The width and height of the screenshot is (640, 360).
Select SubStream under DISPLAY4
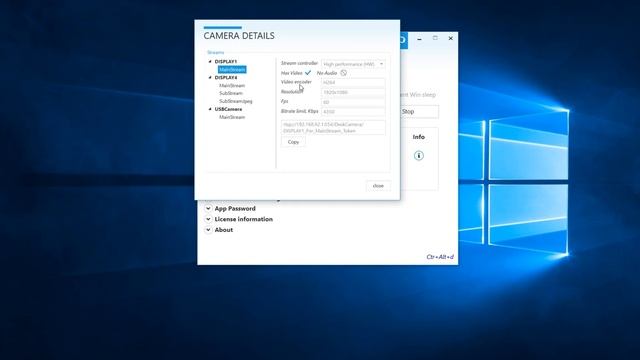pos(231,93)
